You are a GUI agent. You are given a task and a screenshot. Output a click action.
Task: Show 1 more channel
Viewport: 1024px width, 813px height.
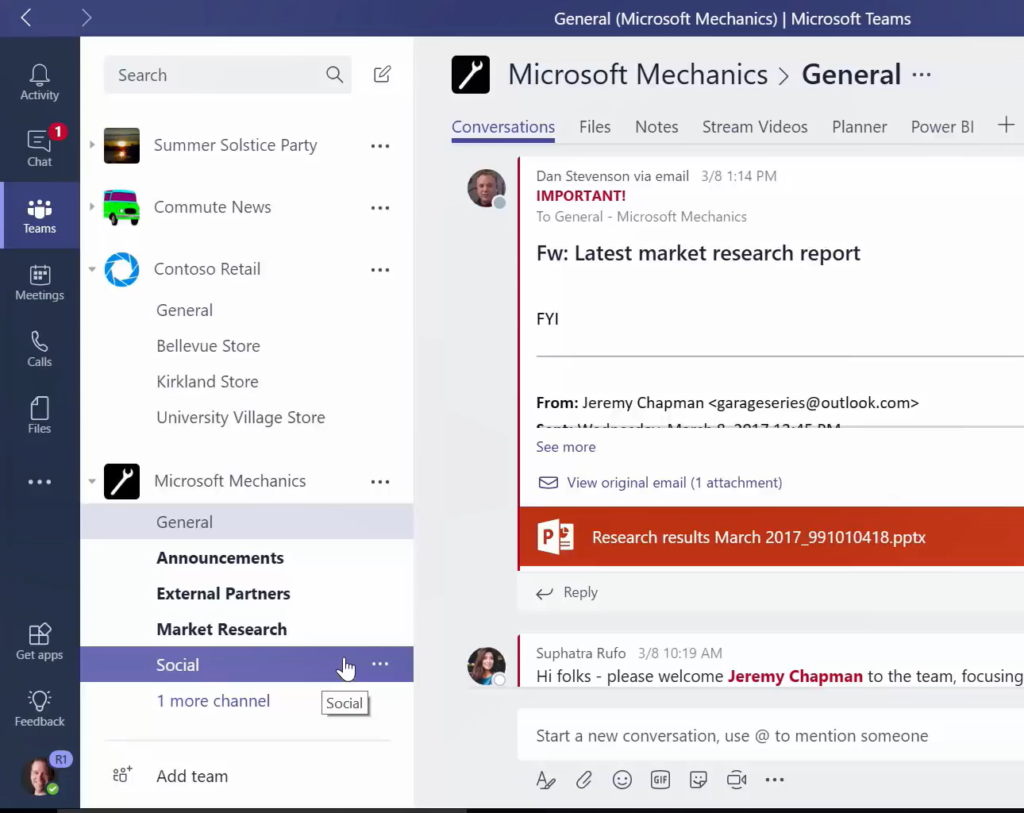click(x=213, y=701)
